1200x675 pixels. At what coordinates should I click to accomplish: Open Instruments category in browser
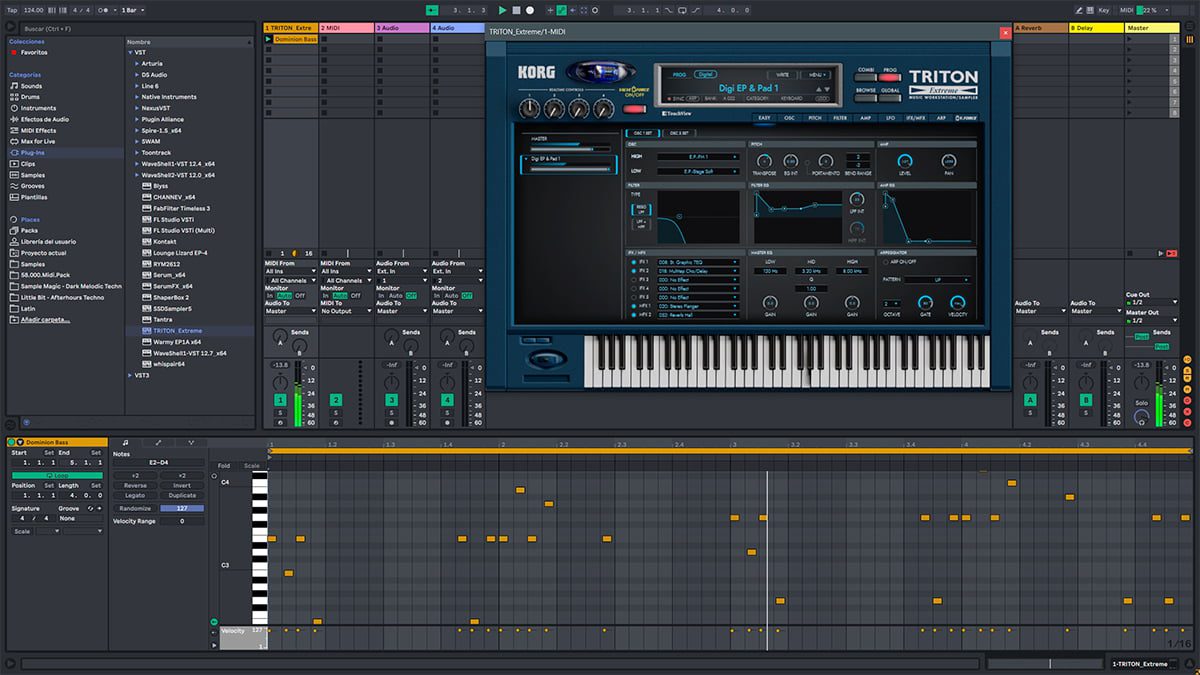click(38, 108)
